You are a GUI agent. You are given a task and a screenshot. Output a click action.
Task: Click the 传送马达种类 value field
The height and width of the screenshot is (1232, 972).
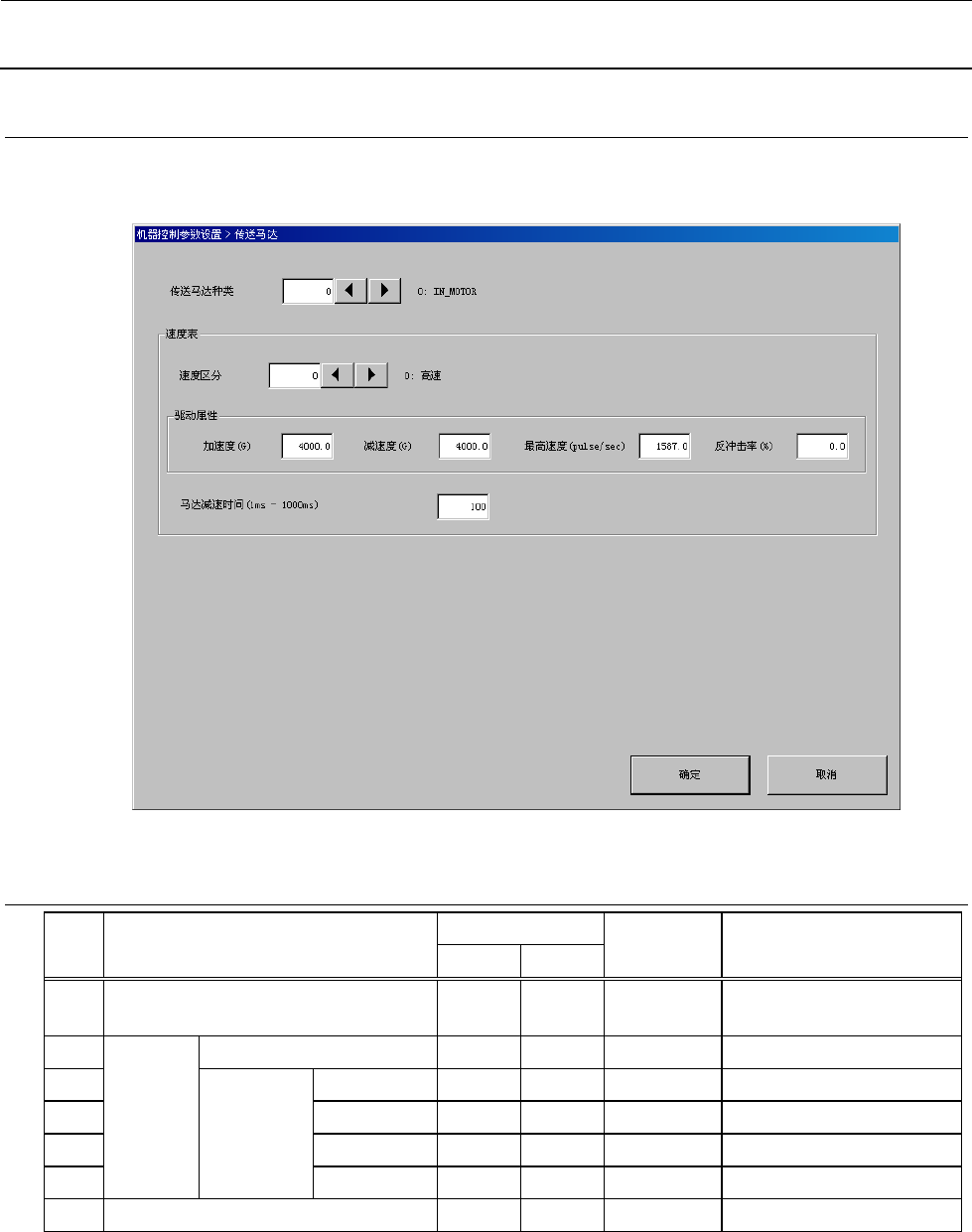coord(309,291)
